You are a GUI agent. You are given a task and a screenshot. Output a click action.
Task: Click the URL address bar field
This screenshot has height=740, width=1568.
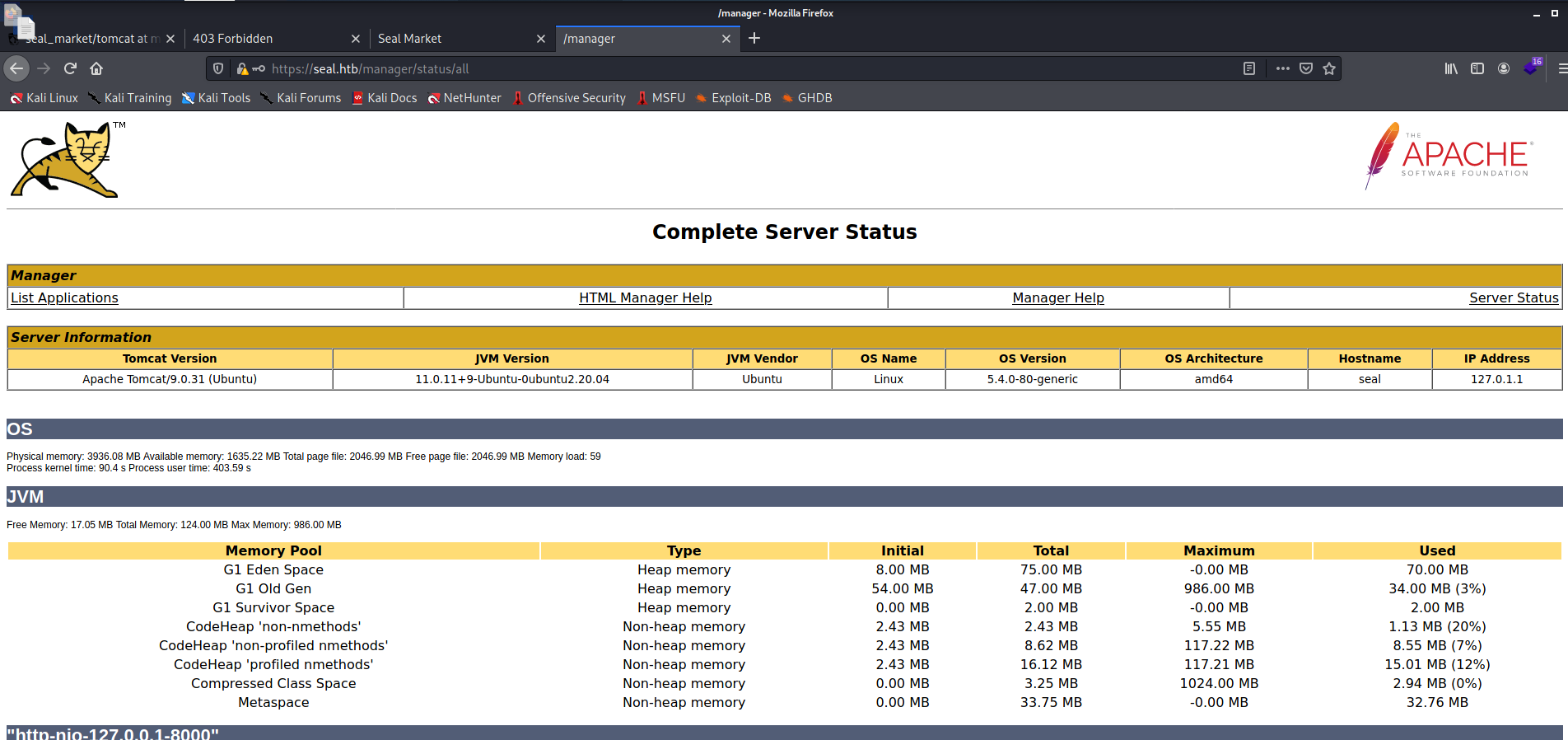tap(741, 69)
